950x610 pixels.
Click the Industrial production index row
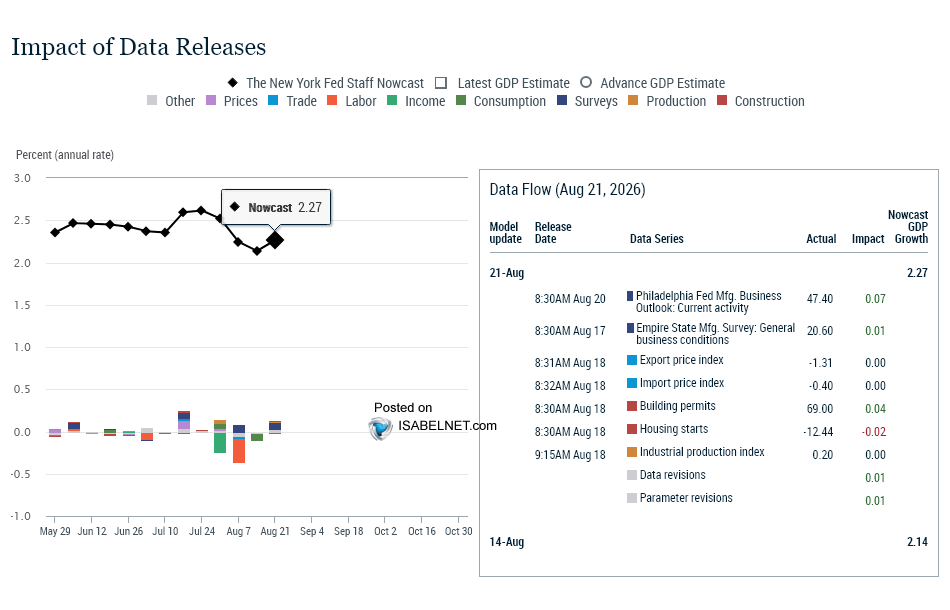point(709,454)
